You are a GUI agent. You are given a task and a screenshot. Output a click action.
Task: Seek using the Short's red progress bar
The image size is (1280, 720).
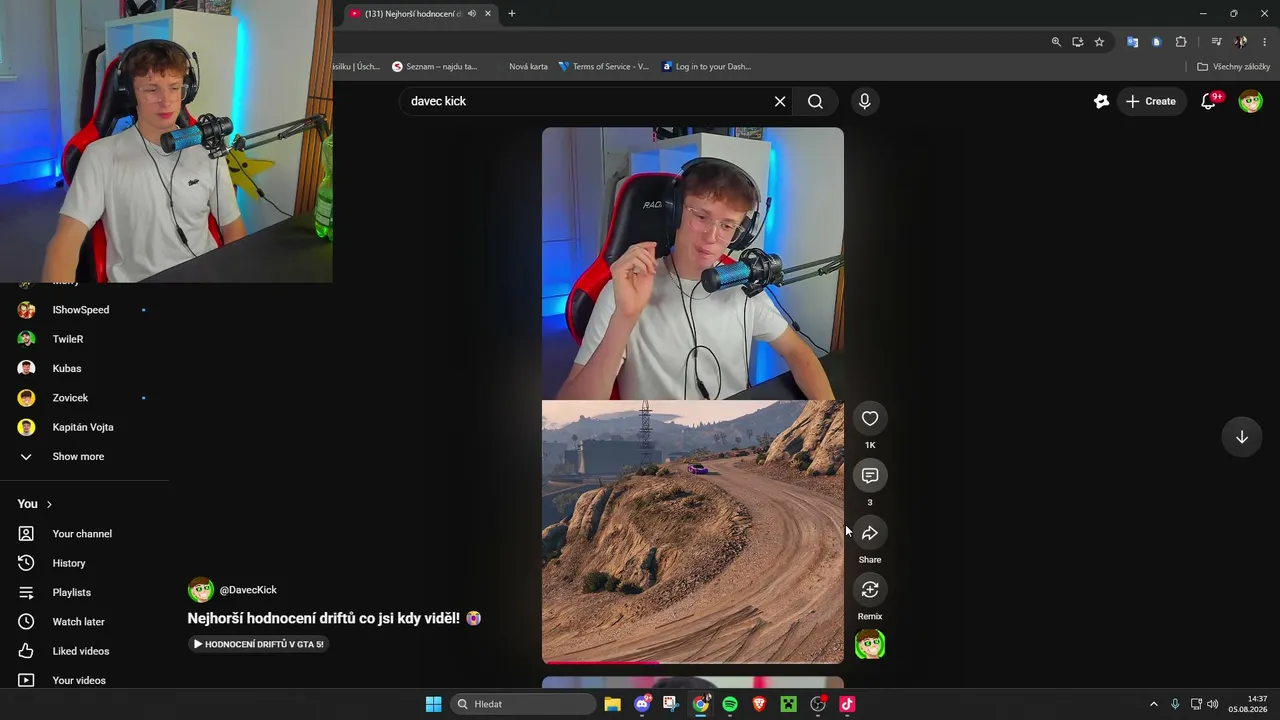point(693,662)
